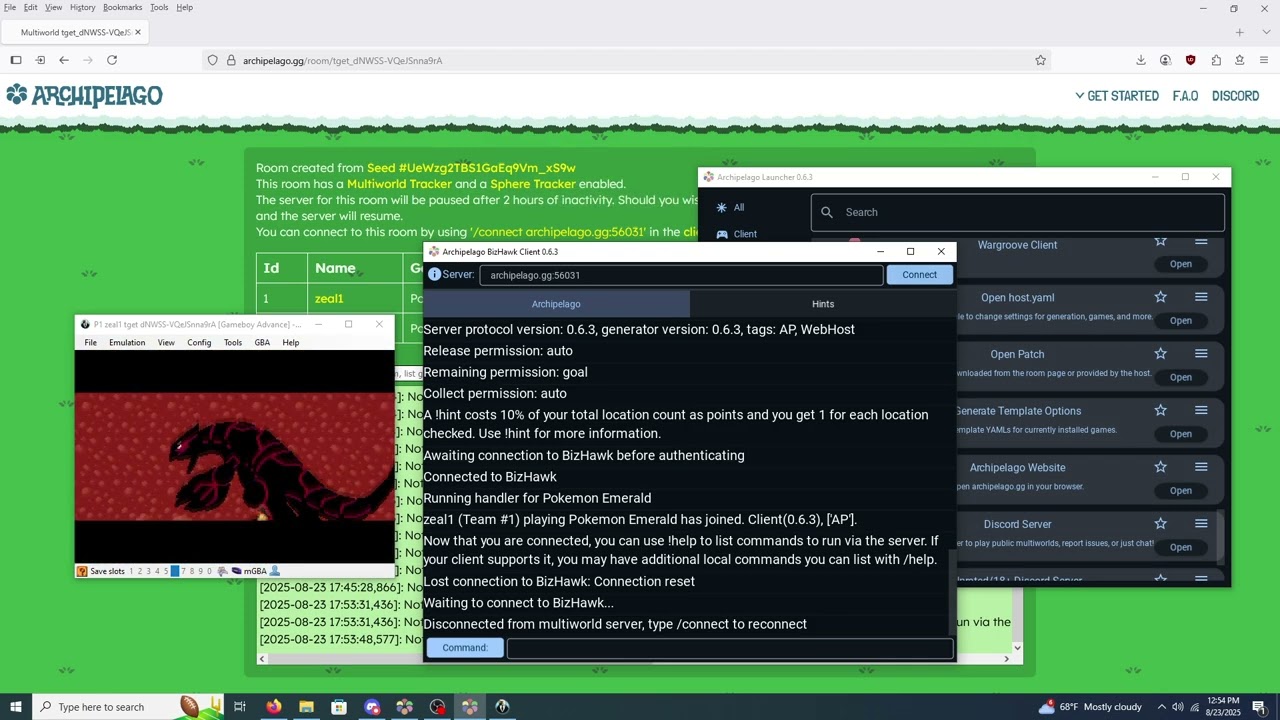Viewport: 1280px width, 720px height.
Task: Open Firefox extensions puzzle icon
Action: click(1215, 60)
